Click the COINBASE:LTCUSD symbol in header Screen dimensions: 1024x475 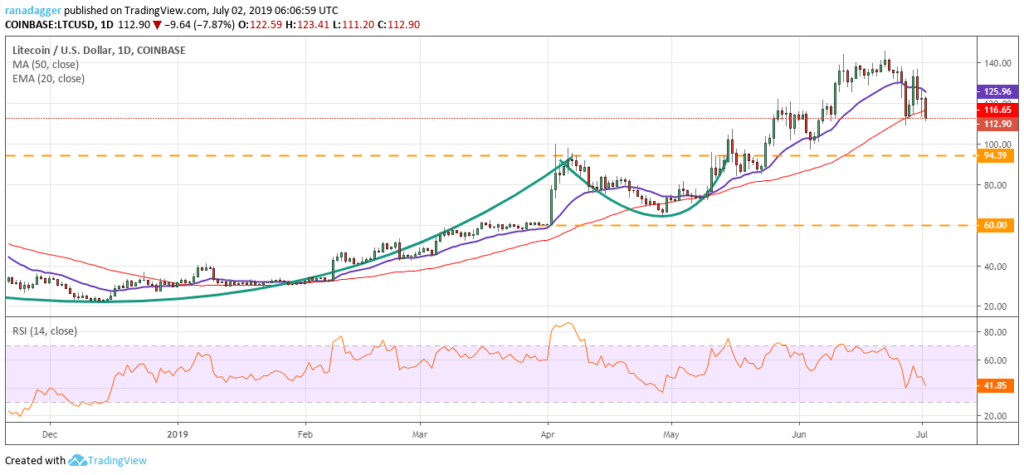(46, 25)
